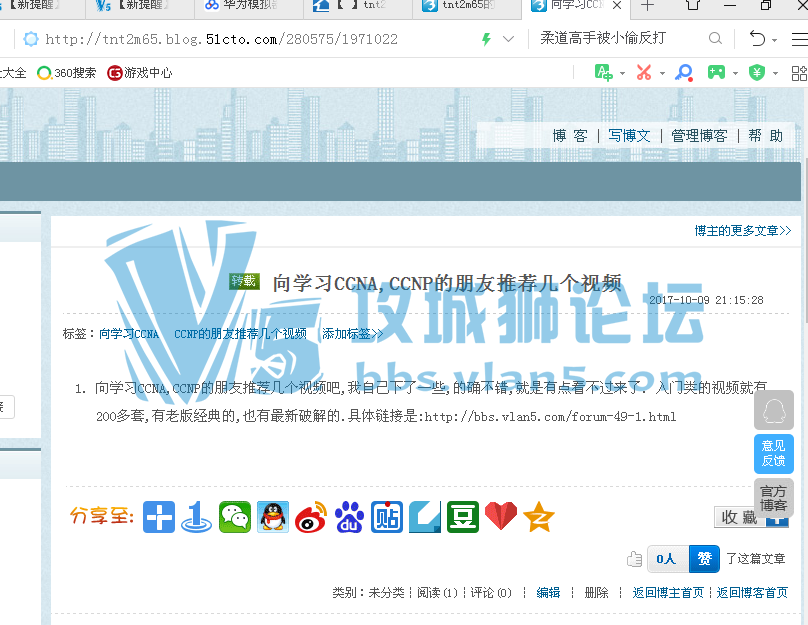Click the article title 向学习CCNA,CCNP的朋友推荐几个视频
This screenshot has height=625, width=808.
tap(447, 284)
